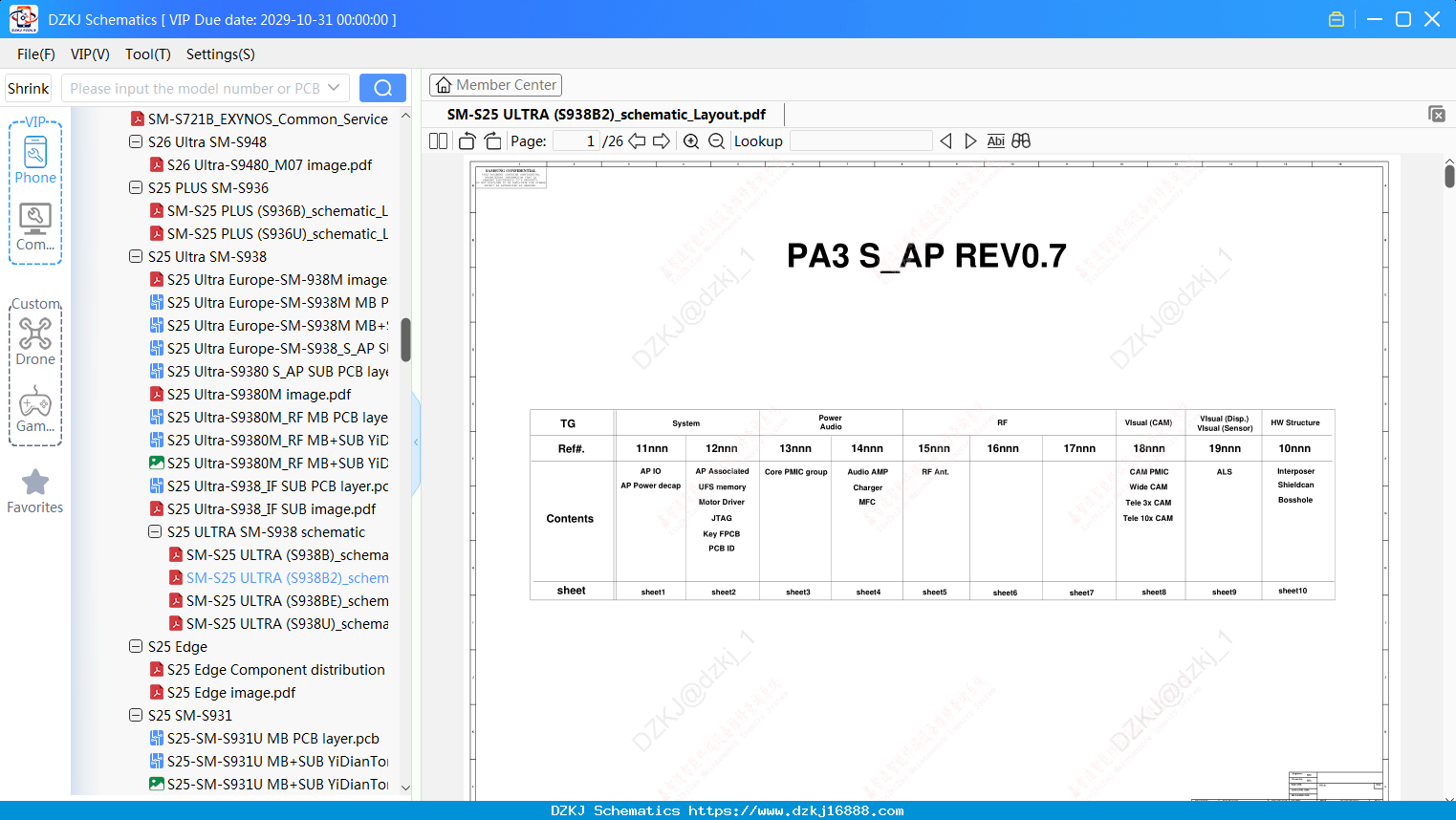Image resolution: width=1456 pixels, height=820 pixels.
Task: Click file tree scroll-down arrow
Action: tap(405, 788)
